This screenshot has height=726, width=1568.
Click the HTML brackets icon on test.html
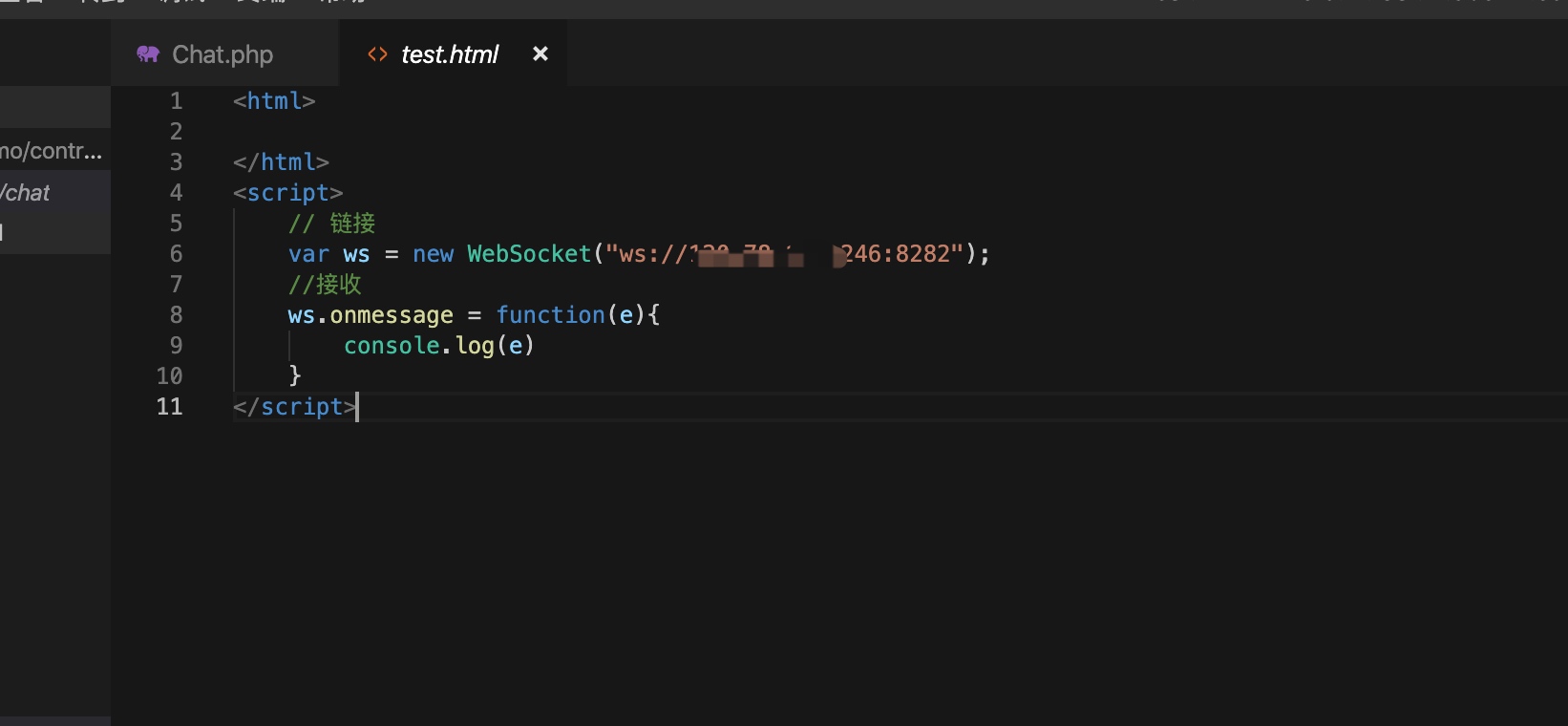point(377,54)
